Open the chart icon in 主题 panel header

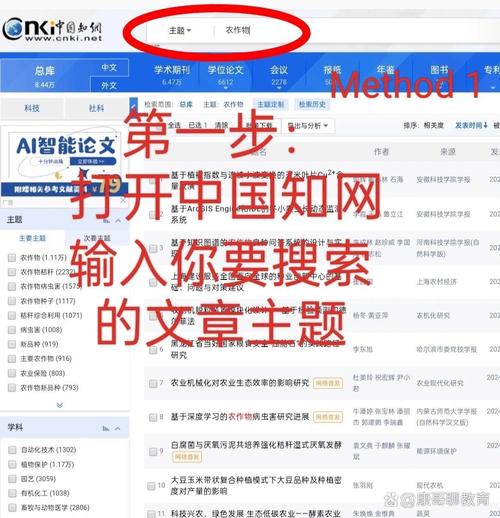106,220
